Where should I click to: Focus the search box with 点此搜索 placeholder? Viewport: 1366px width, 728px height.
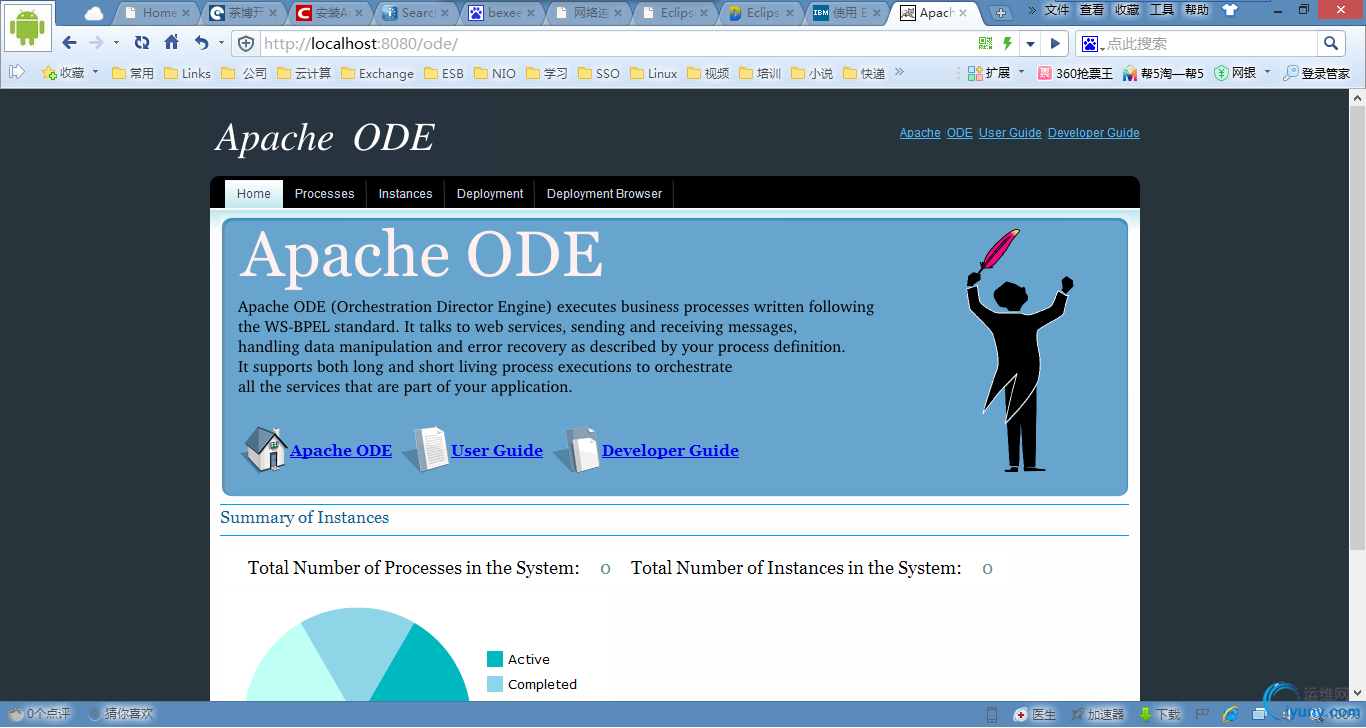pos(1211,44)
